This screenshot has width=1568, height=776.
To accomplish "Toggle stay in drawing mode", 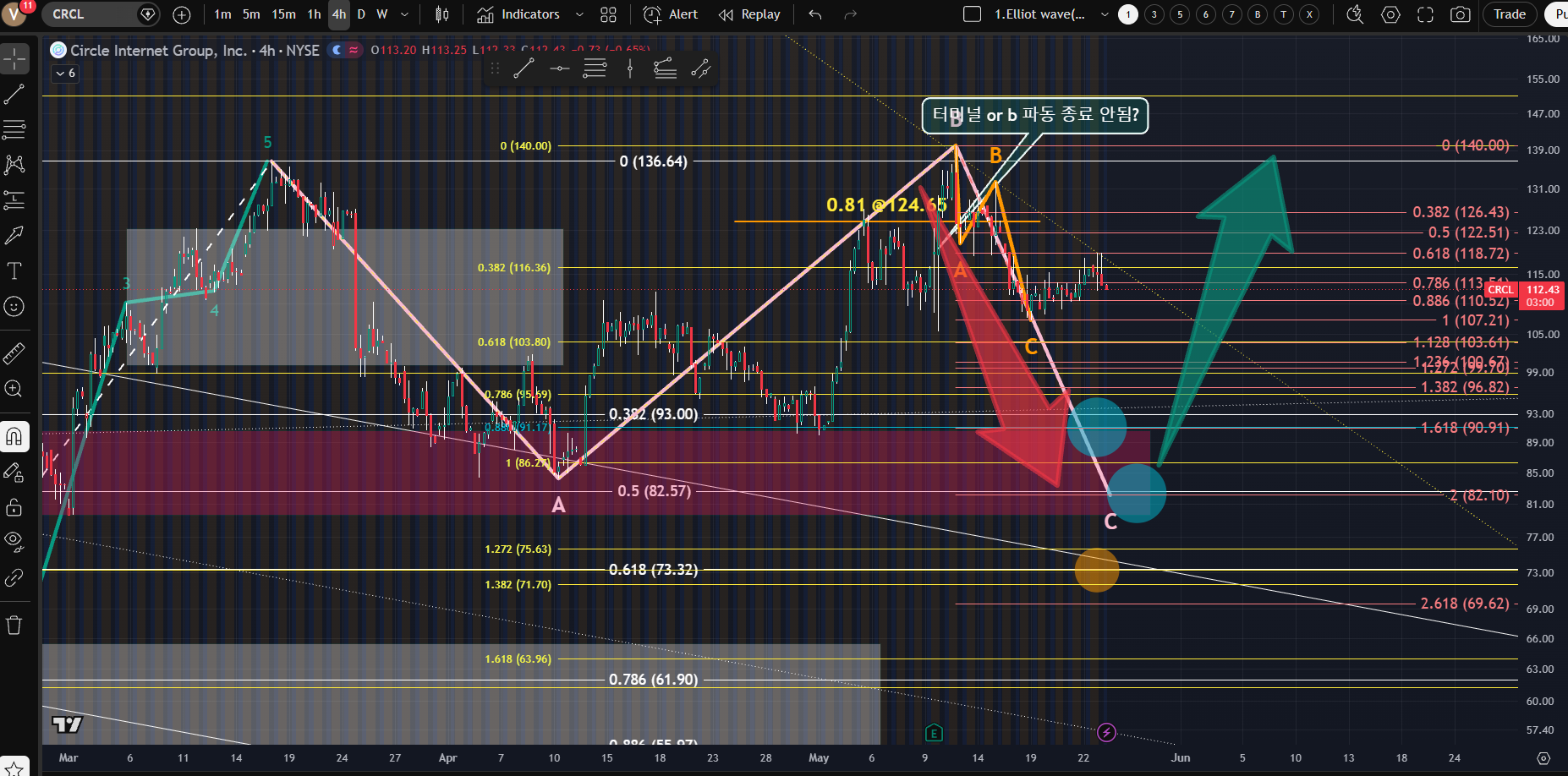I will [x=14, y=472].
